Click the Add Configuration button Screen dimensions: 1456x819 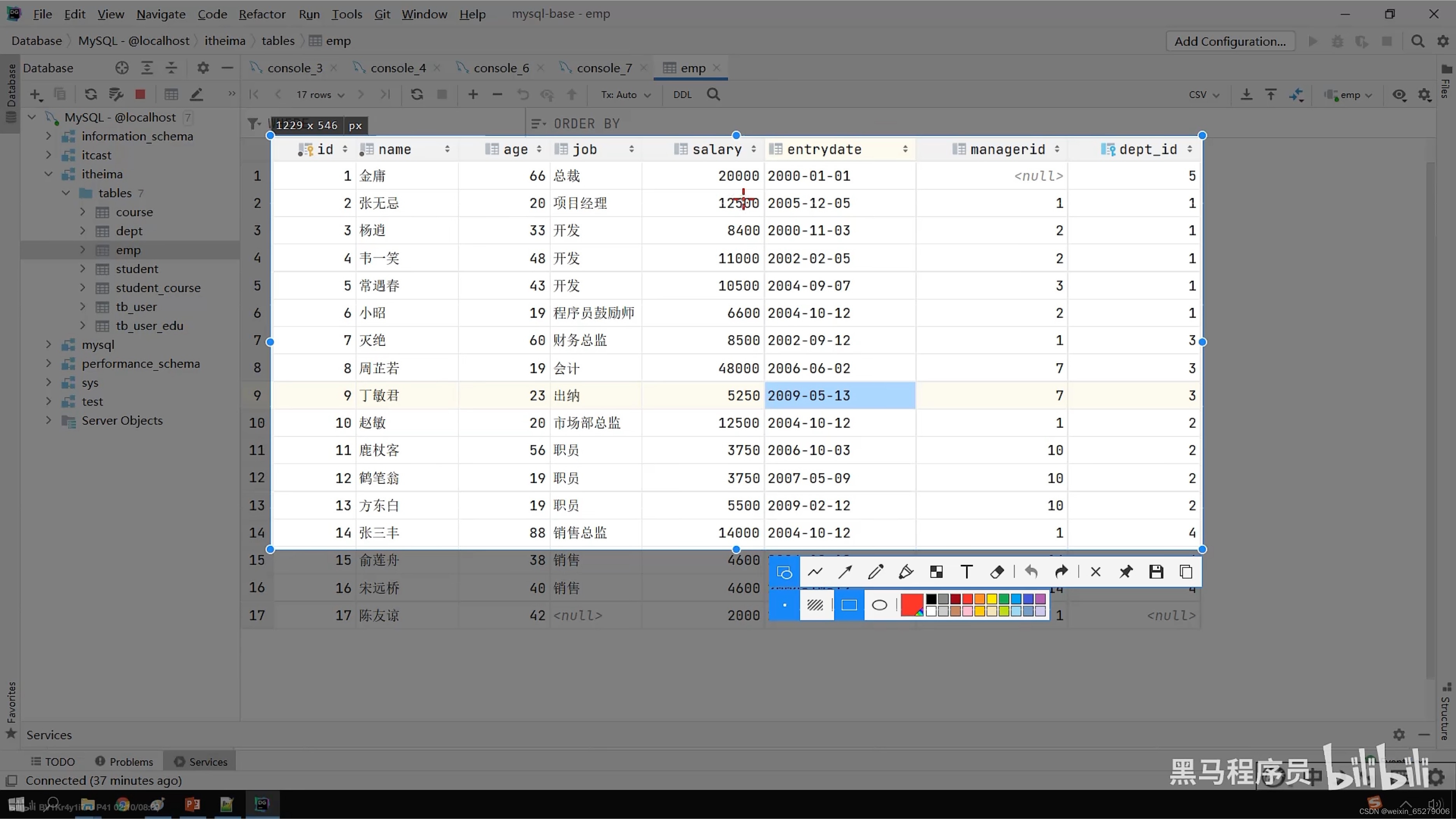pos(1230,41)
